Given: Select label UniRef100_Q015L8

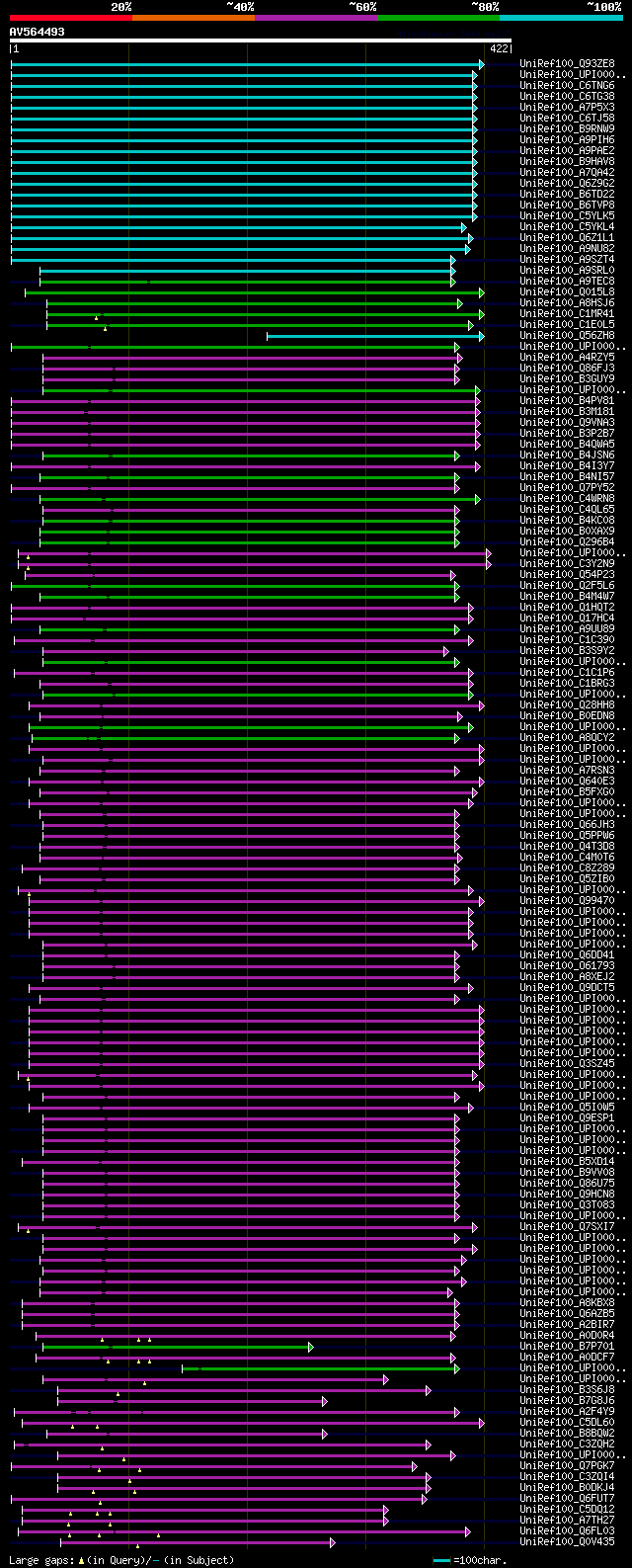Looking at the screenshot, I should (x=567, y=292).
